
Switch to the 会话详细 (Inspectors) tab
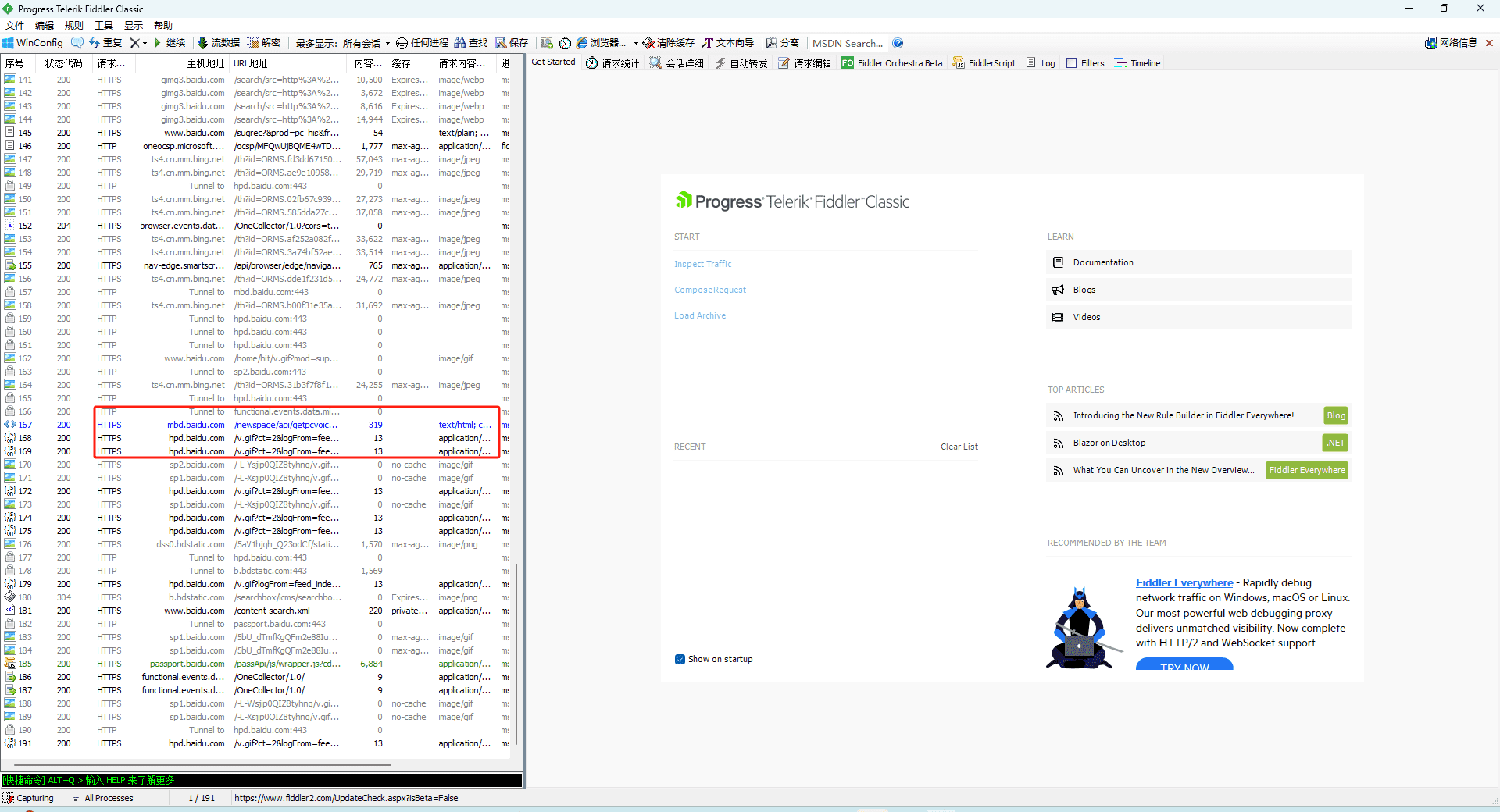coord(677,63)
